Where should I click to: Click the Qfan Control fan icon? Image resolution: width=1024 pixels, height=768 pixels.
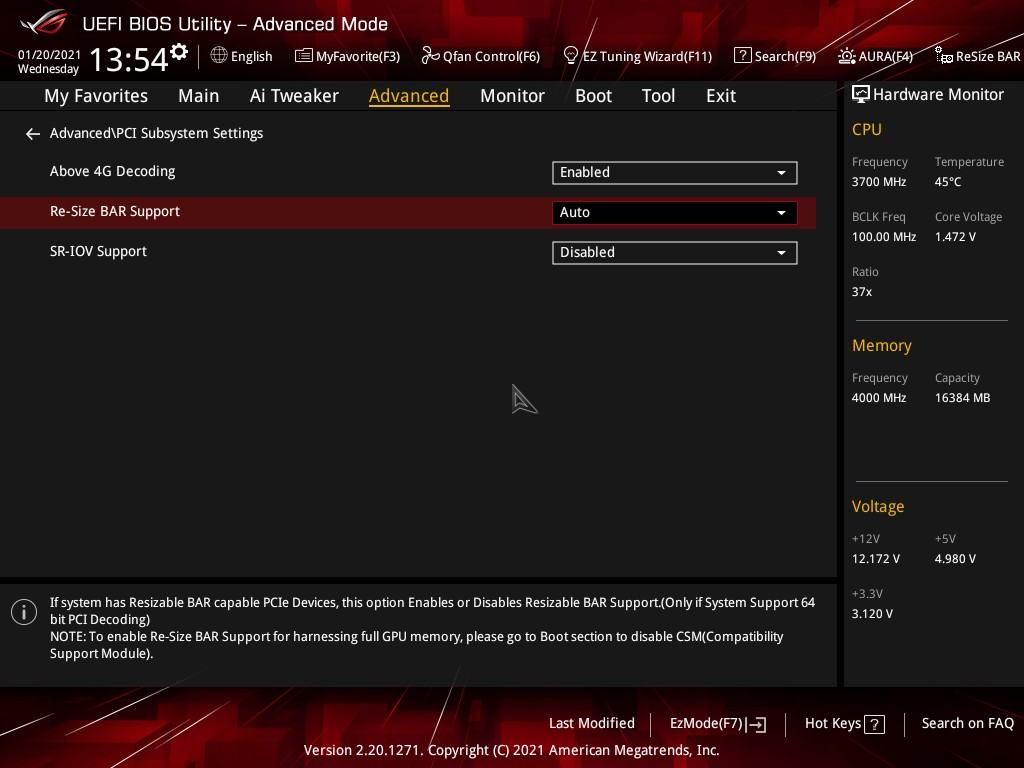click(x=430, y=56)
